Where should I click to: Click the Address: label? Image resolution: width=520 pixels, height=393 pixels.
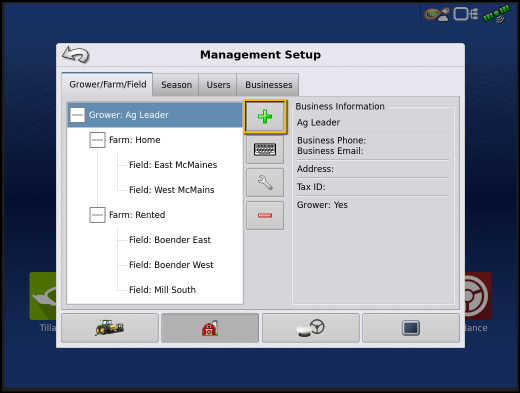[315, 169]
